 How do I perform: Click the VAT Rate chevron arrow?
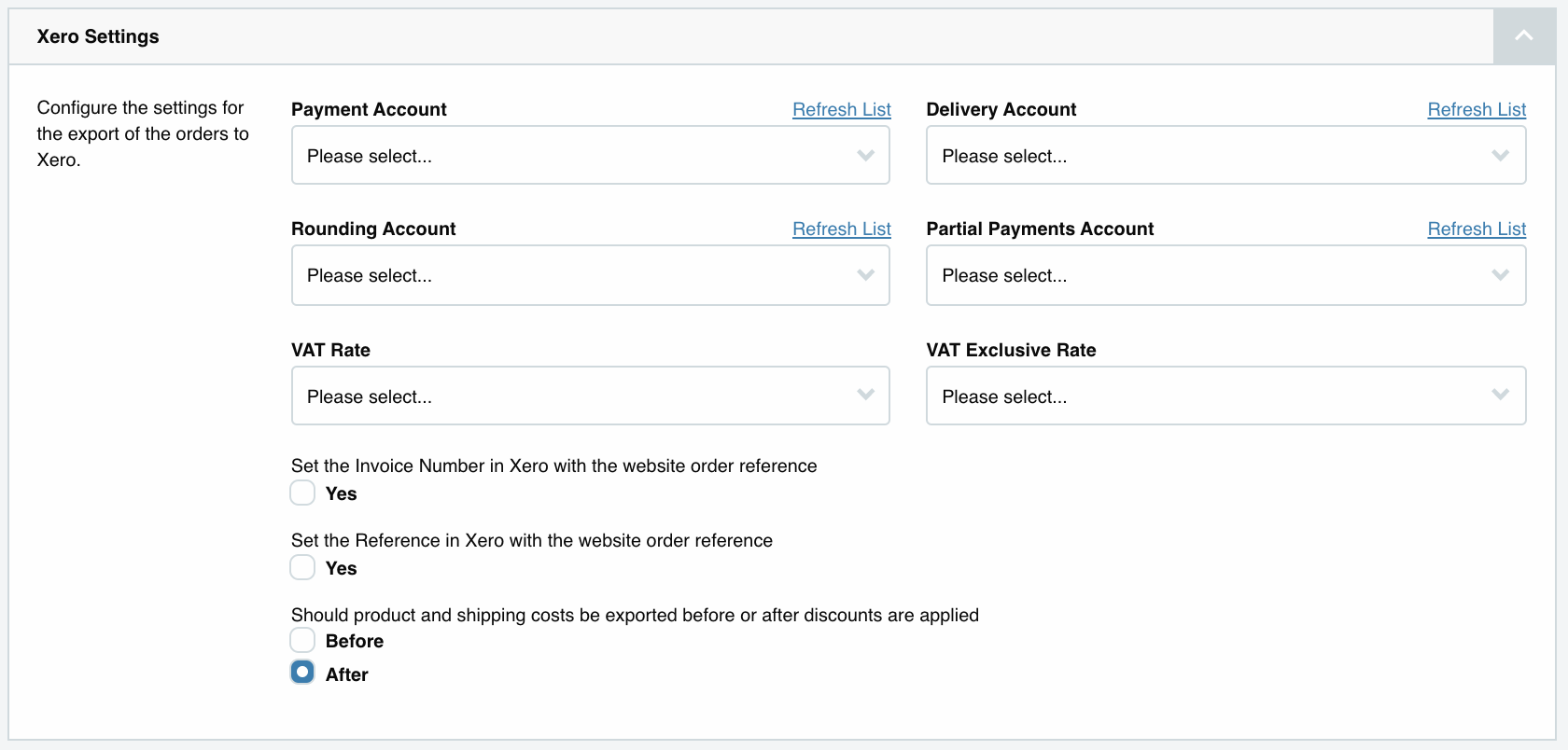pos(865,396)
